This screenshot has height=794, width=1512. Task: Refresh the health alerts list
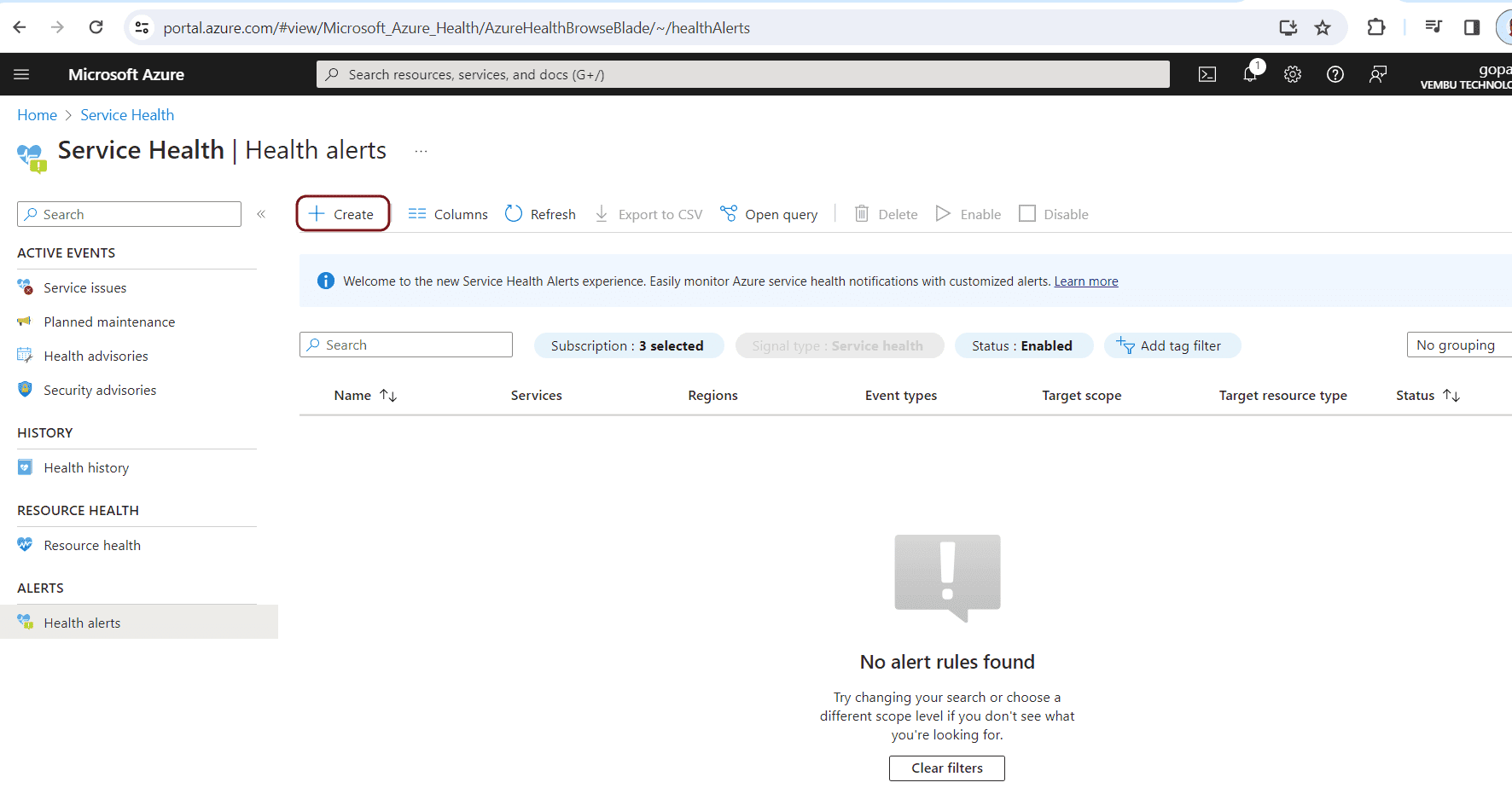pos(540,214)
